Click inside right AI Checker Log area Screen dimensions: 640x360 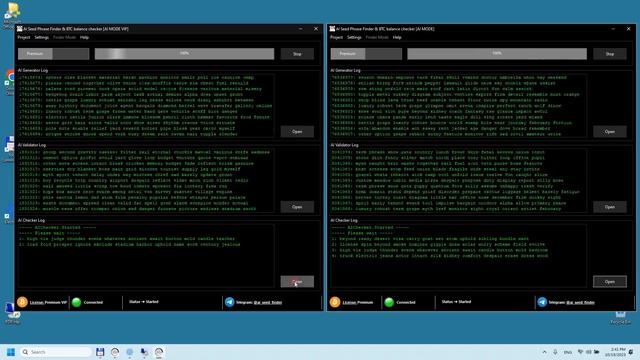click(459, 256)
